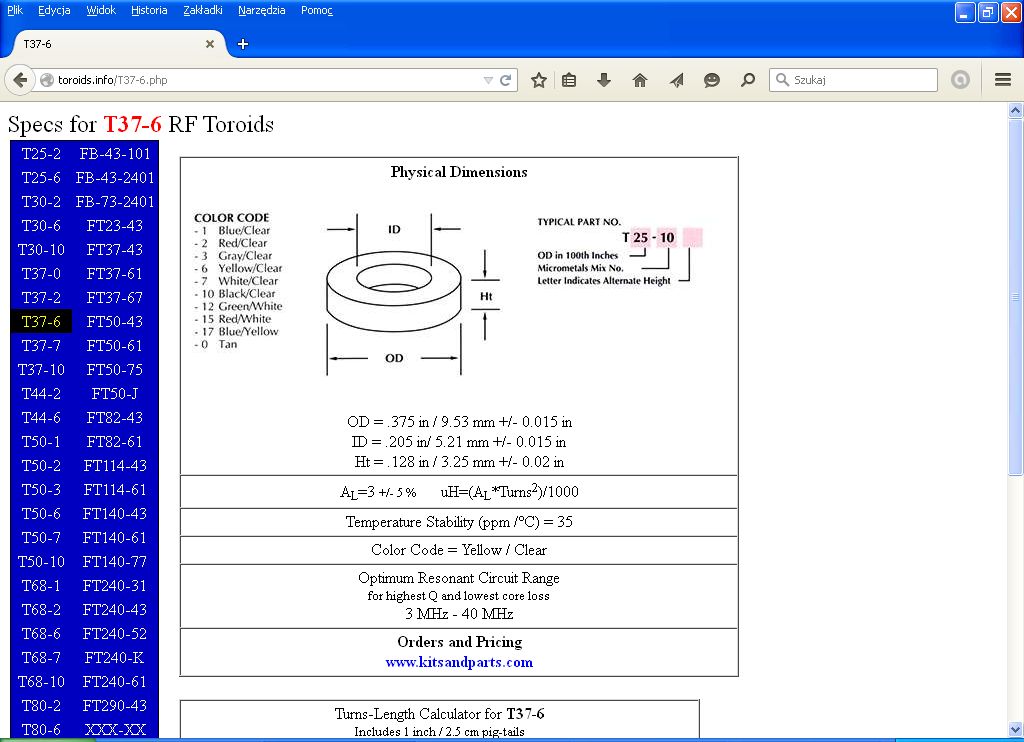Open the Narzędzia menu
1024x742 pixels.
(x=261, y=10)
